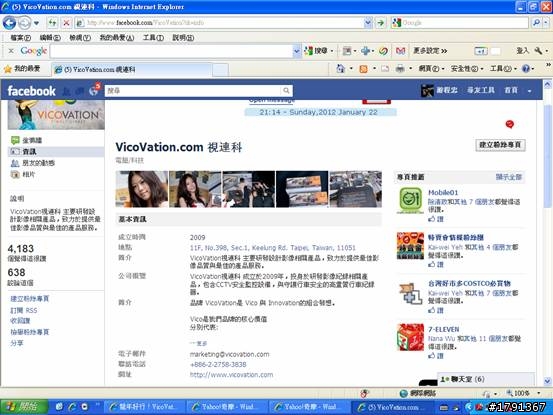This screenshot has width=553, height=415.
Task: Open the File (檔案) menu
Action: 20,37
